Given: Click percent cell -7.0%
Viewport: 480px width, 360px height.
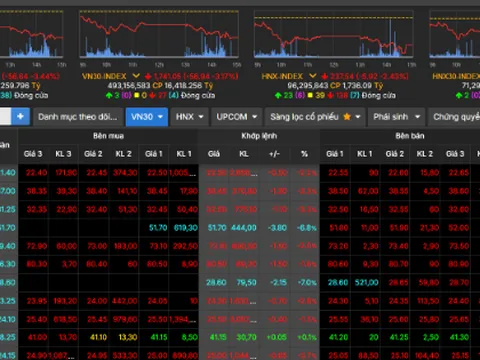Looking at the screenshot, I should tap(307, 283).
